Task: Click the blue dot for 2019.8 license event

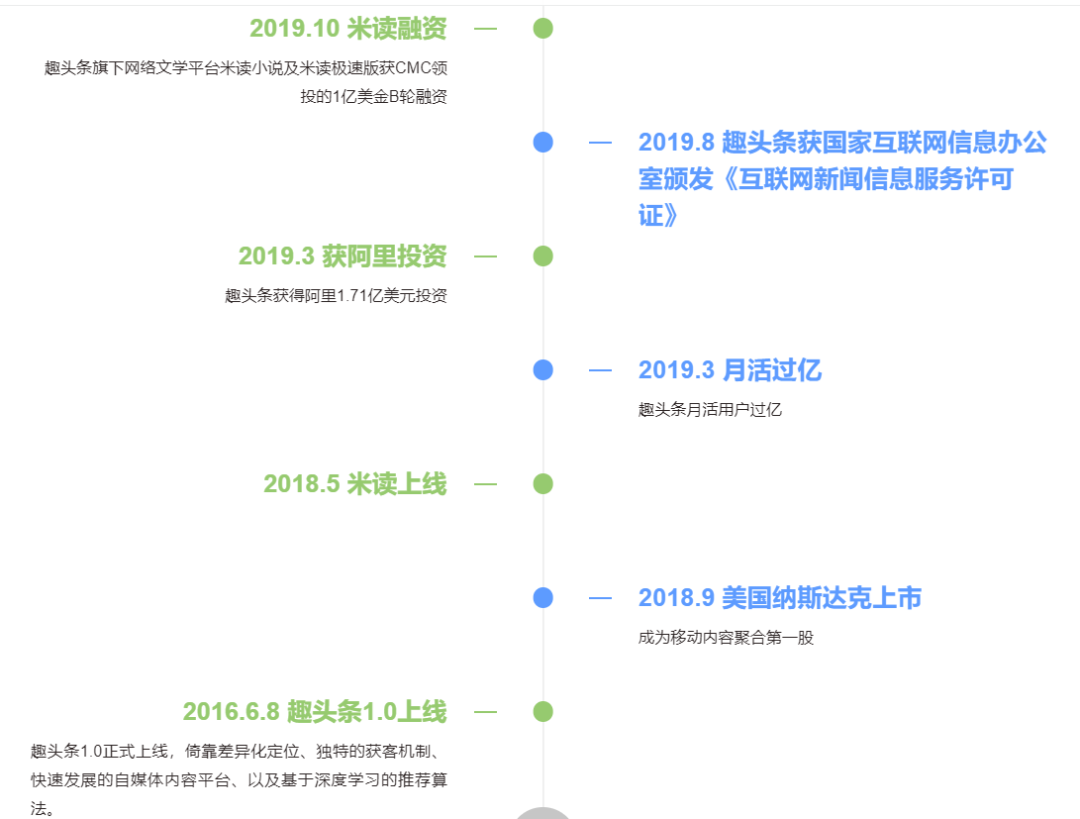Action: [543, 142]
